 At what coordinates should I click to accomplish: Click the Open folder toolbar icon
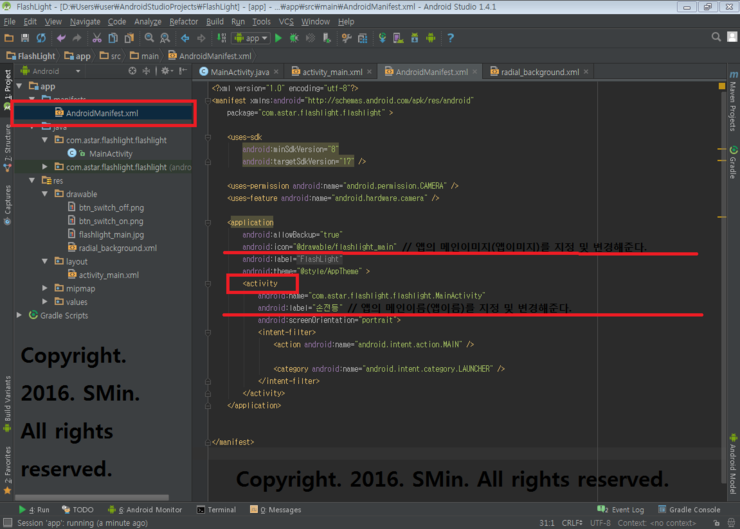click(9, 38)
